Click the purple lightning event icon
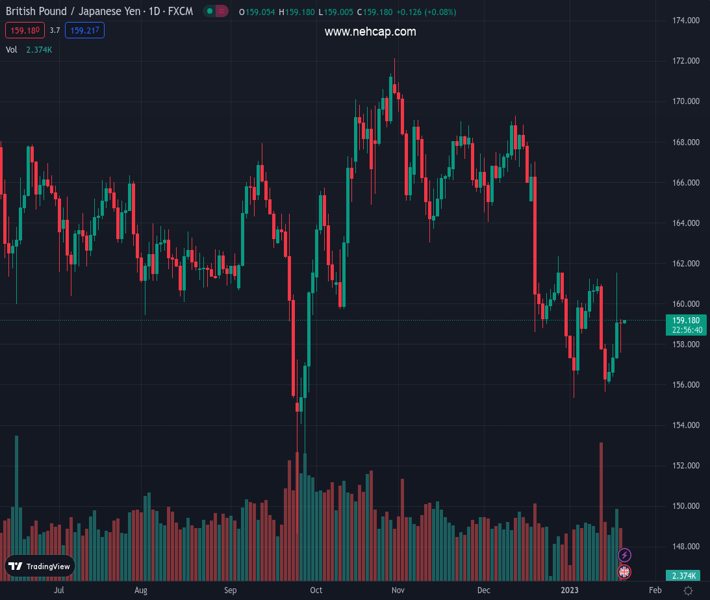The width and height of the screenshot is (710, 600). click(625, 555)
